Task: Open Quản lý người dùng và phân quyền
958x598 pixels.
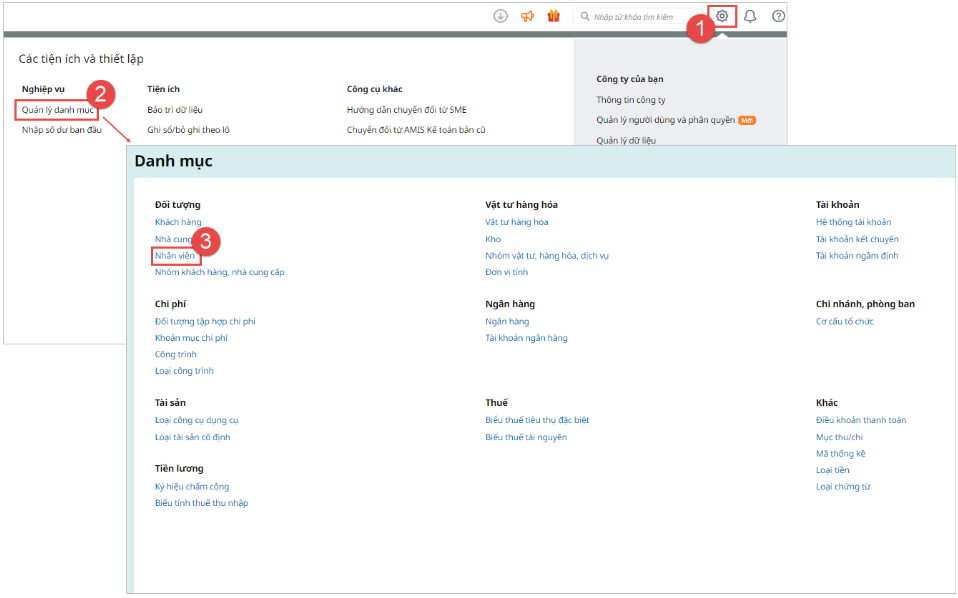Action: (x=665, y=120)
